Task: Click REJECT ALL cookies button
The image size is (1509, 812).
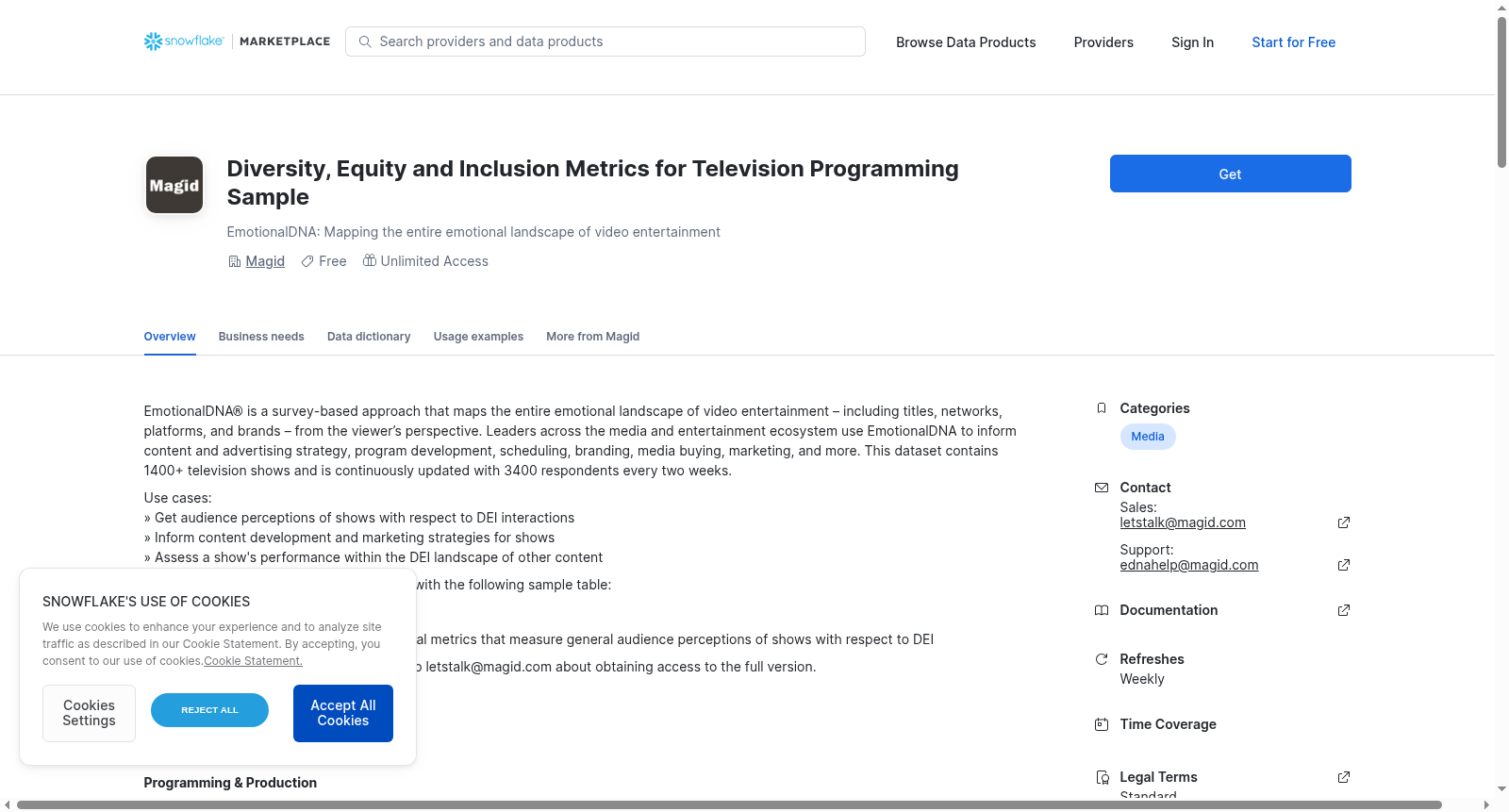Action: coord(209,710)
